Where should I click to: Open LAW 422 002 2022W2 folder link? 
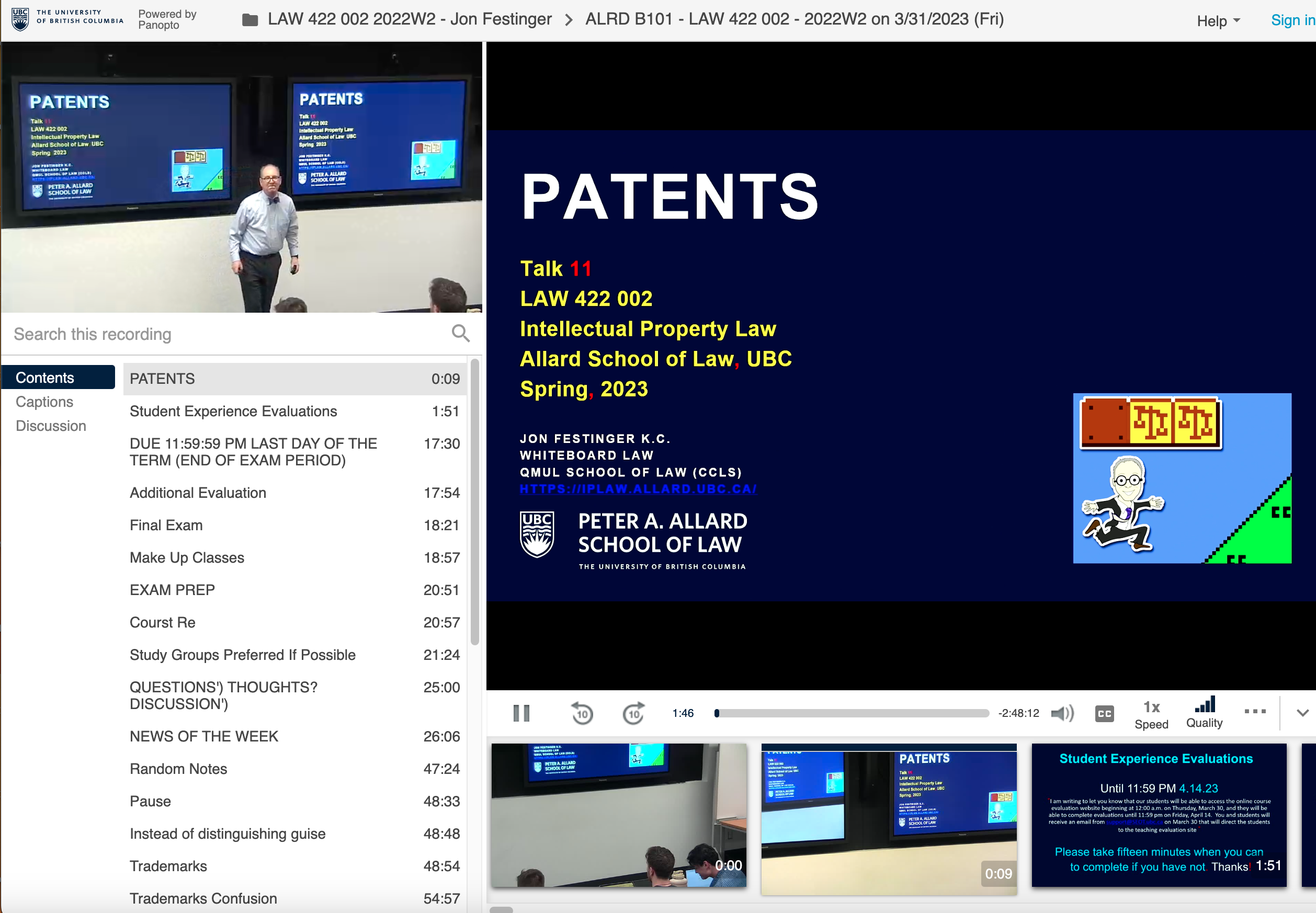point(410,19)
